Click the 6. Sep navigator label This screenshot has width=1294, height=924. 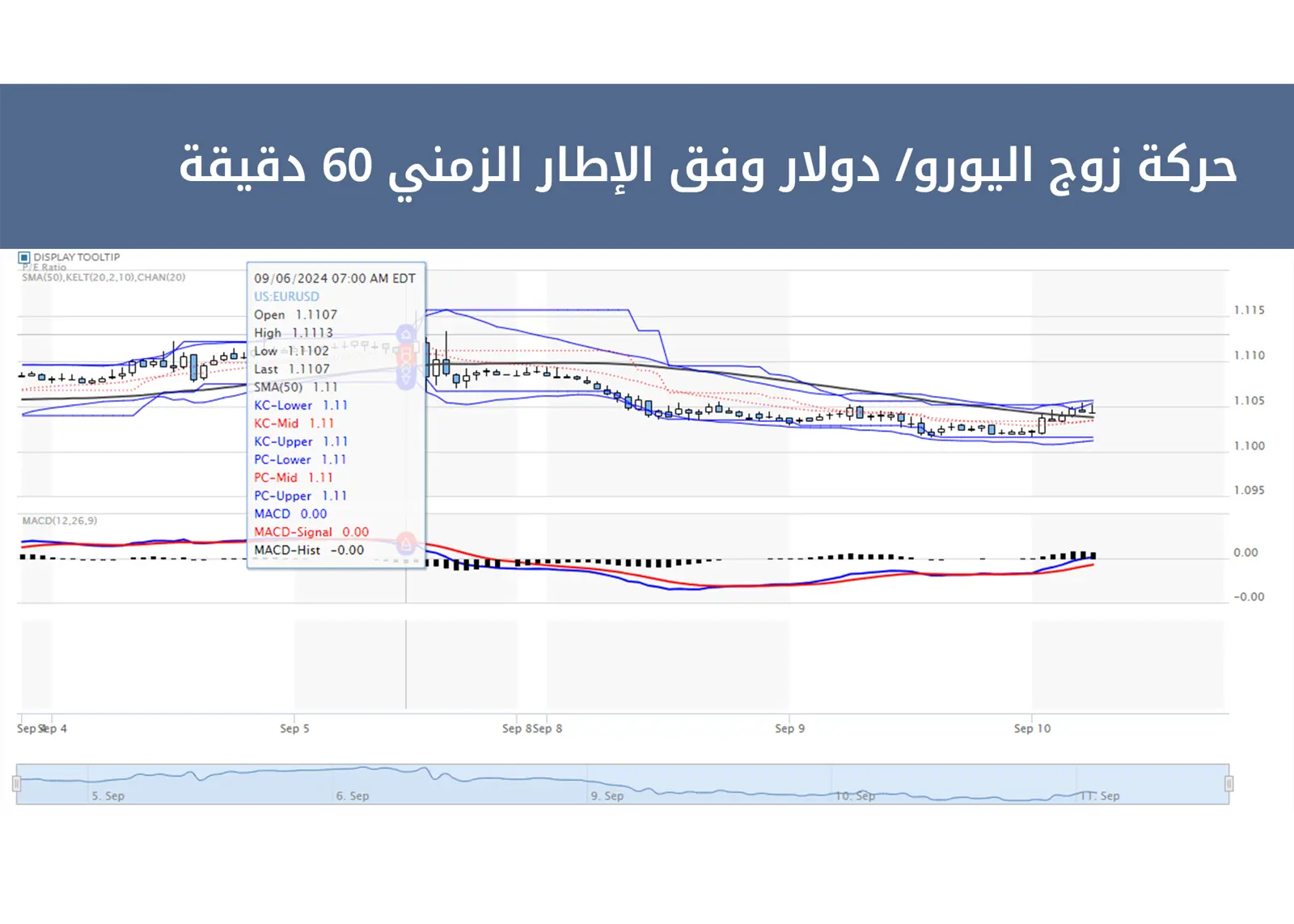(353, 796)
